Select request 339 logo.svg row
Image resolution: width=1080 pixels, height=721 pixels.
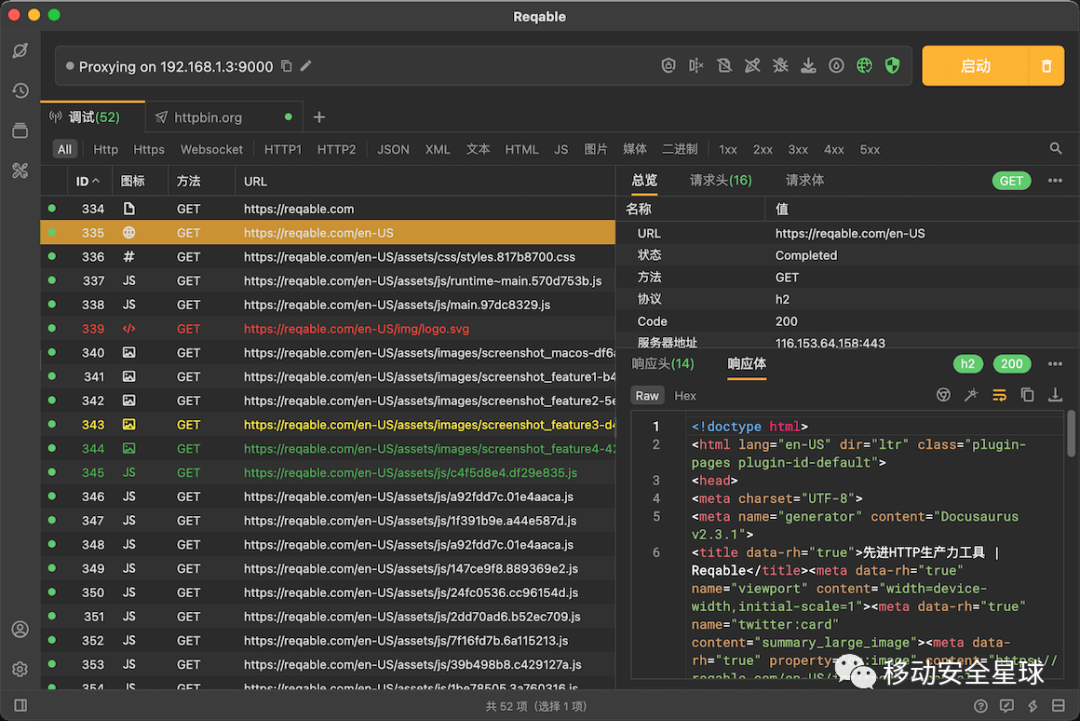coord(328,328)
